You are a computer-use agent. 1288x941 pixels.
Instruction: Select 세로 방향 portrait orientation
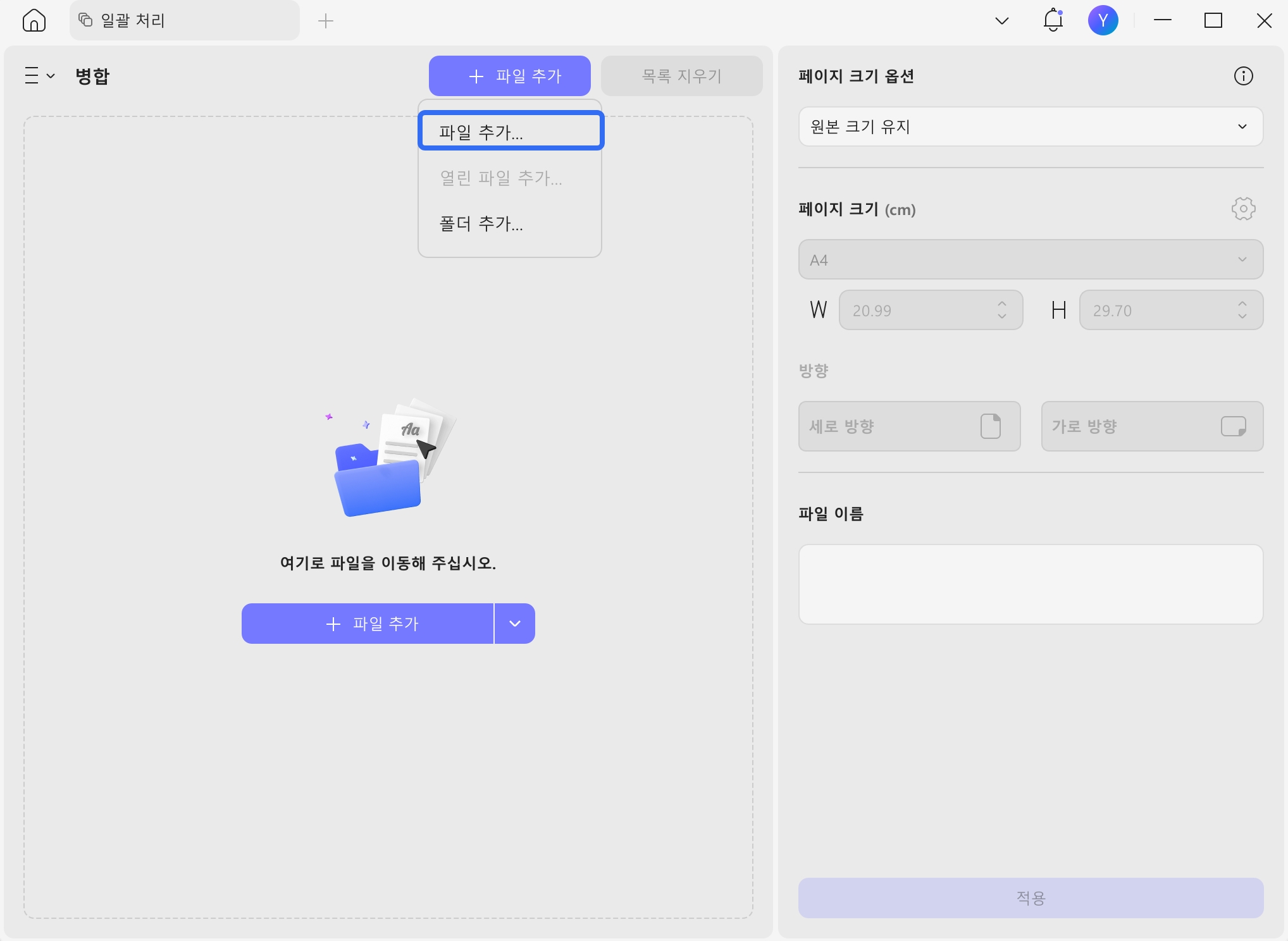coord(908,426)
